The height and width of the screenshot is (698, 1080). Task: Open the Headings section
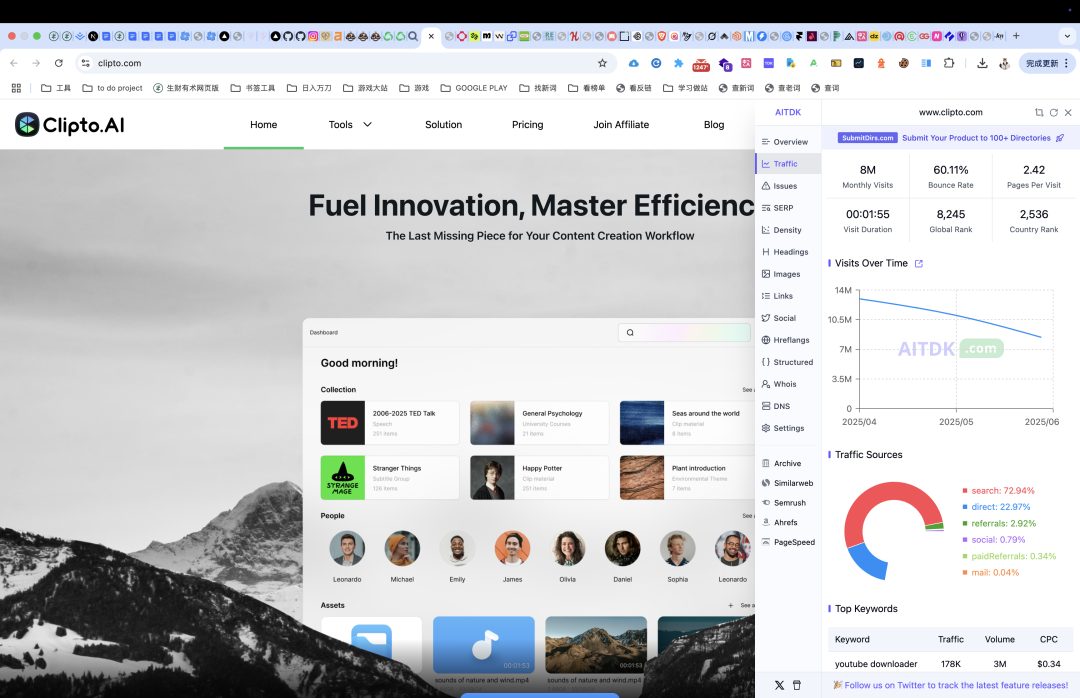click(x=785, y=252)
